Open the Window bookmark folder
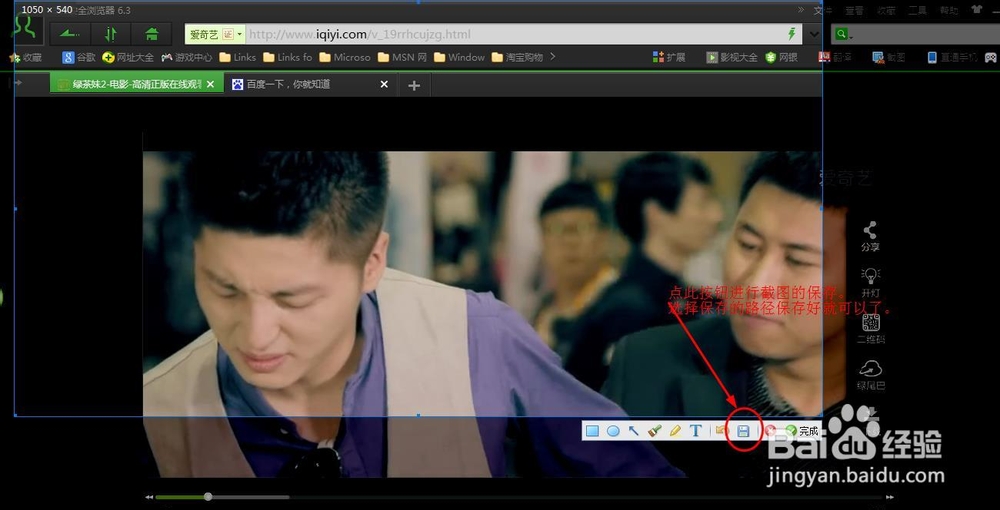 pyautogui.click(x=459, y=57)
